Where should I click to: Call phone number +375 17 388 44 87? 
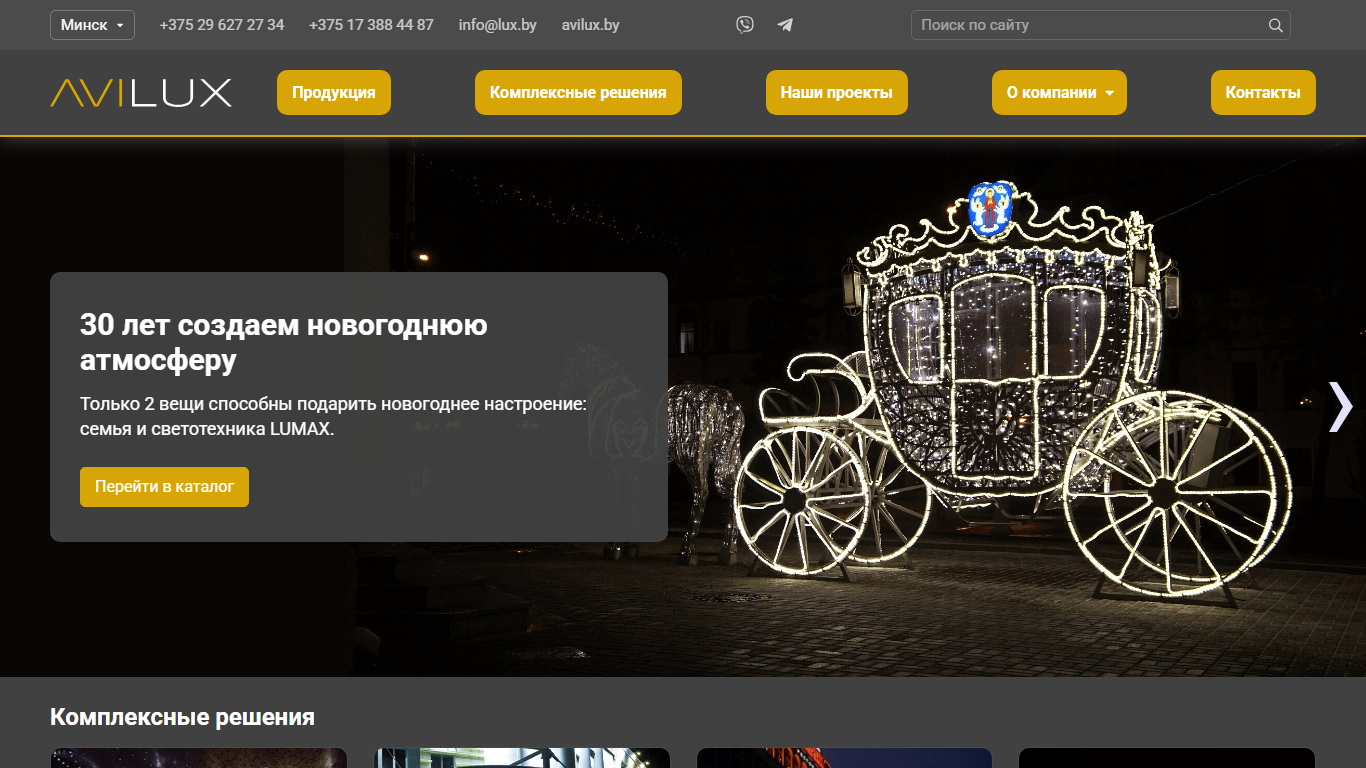(x=371, y=25)
